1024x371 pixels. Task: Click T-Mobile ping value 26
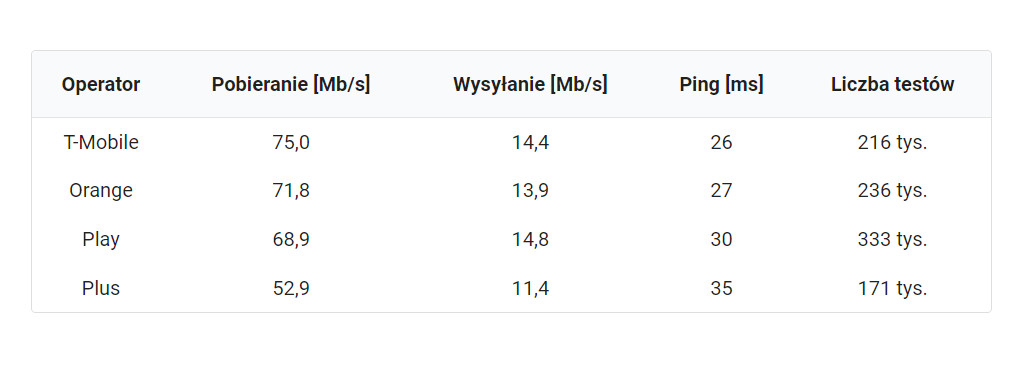pyautogui.click(x=722, y=142)
